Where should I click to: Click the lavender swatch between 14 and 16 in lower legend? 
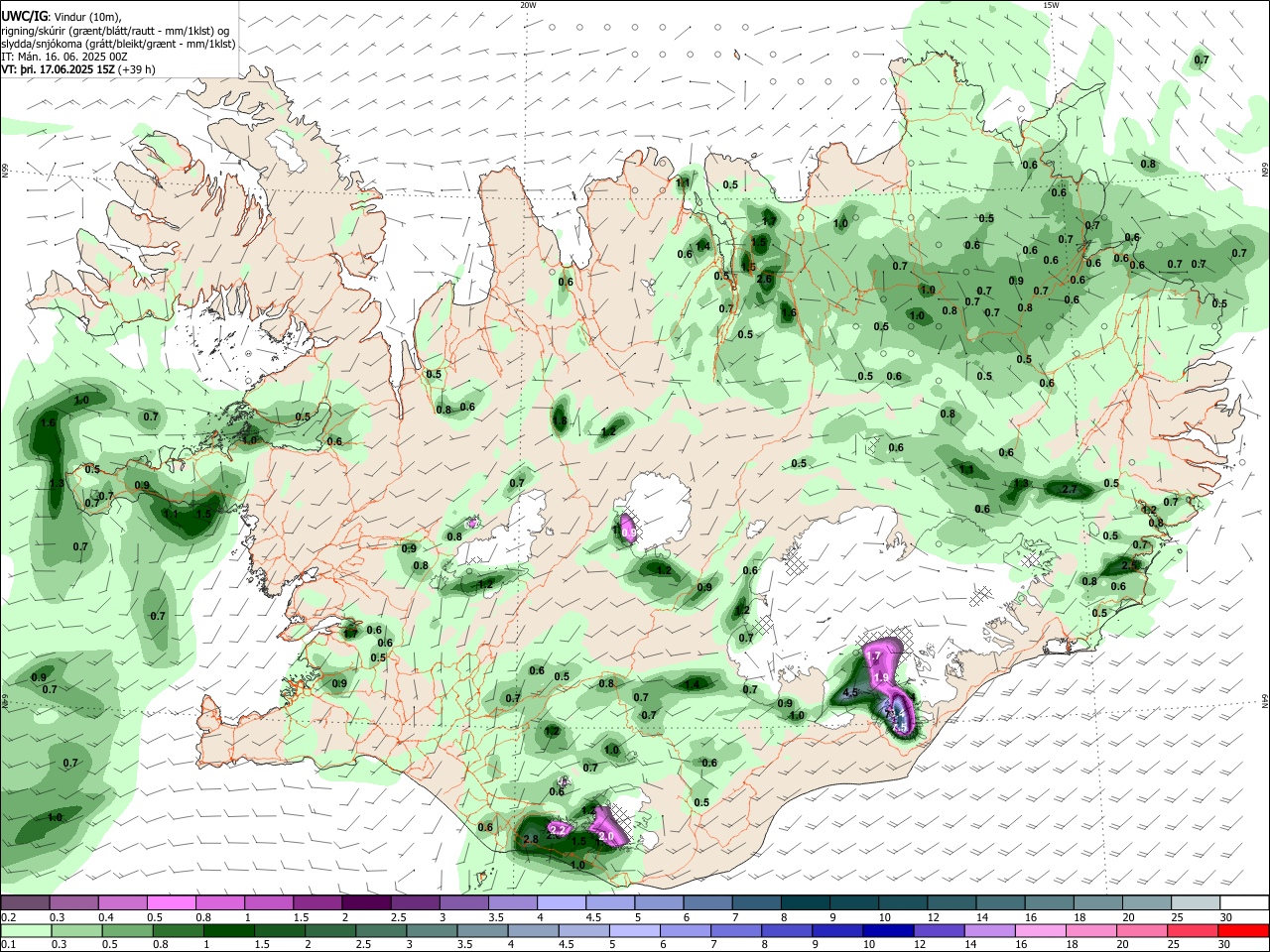point(990,930)
